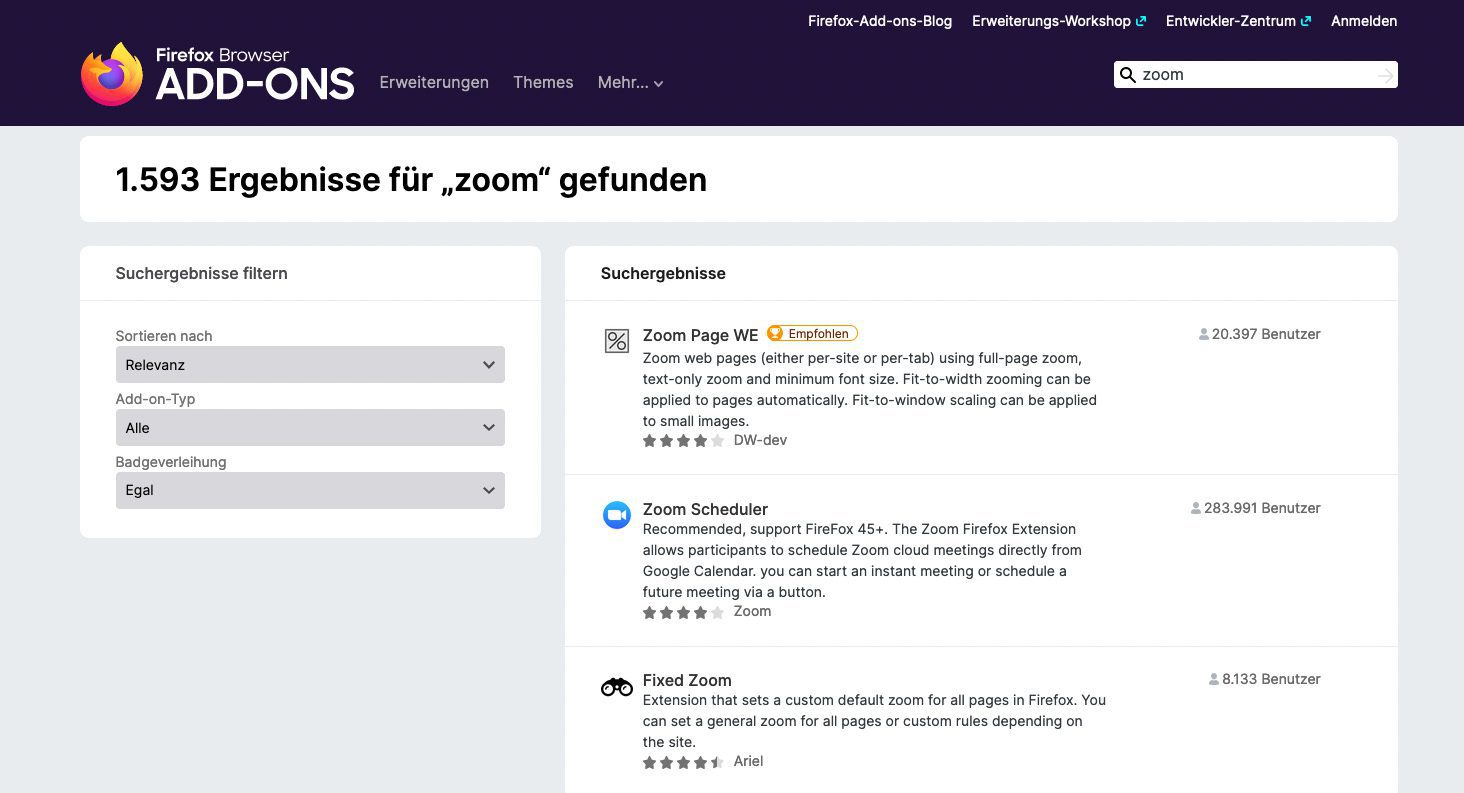Click the Empfohlen recommended badge
This screenshot has height=793, width=1464.
tap(812, 334)
